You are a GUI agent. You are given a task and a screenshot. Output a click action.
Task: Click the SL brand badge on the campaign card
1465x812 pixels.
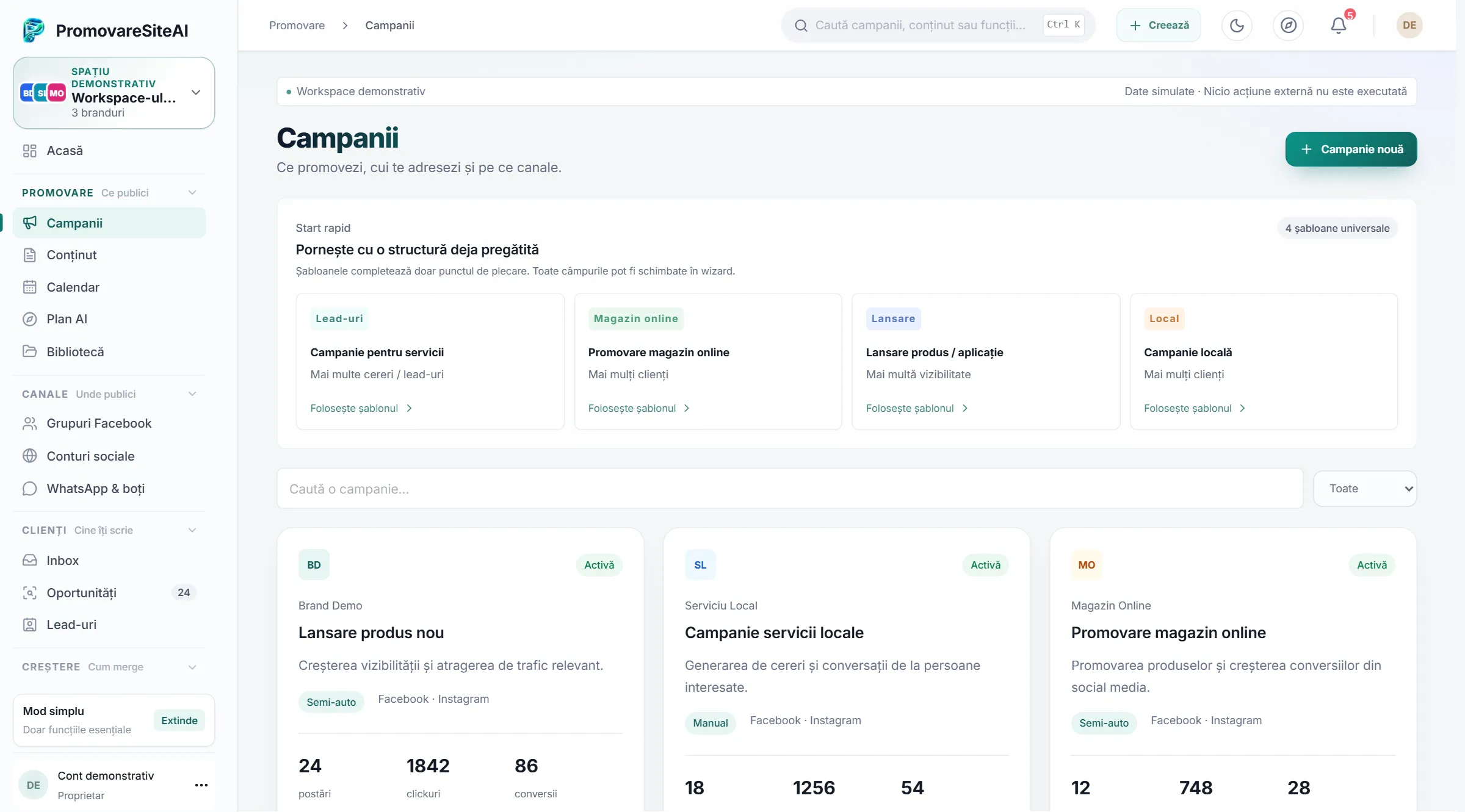700,565
